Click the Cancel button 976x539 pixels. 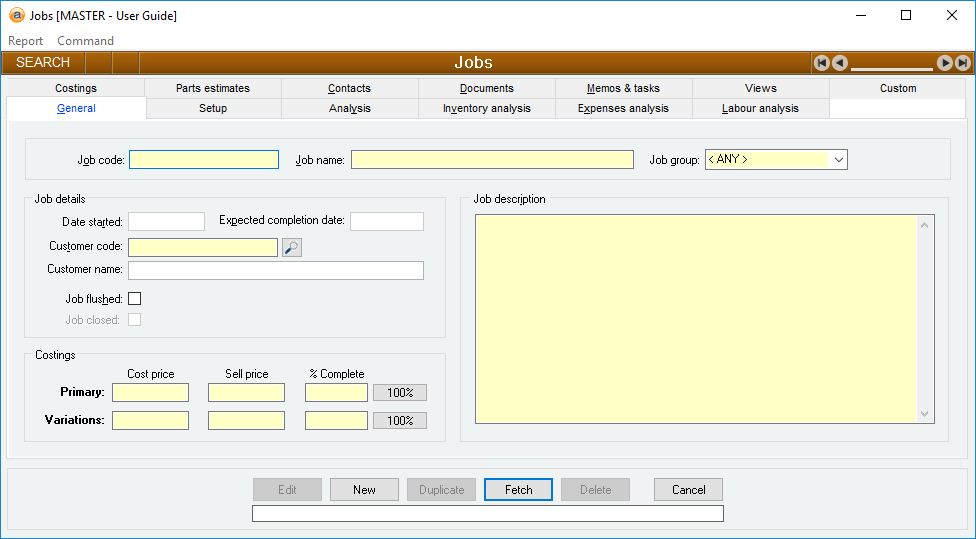click(x=688, y=490)
